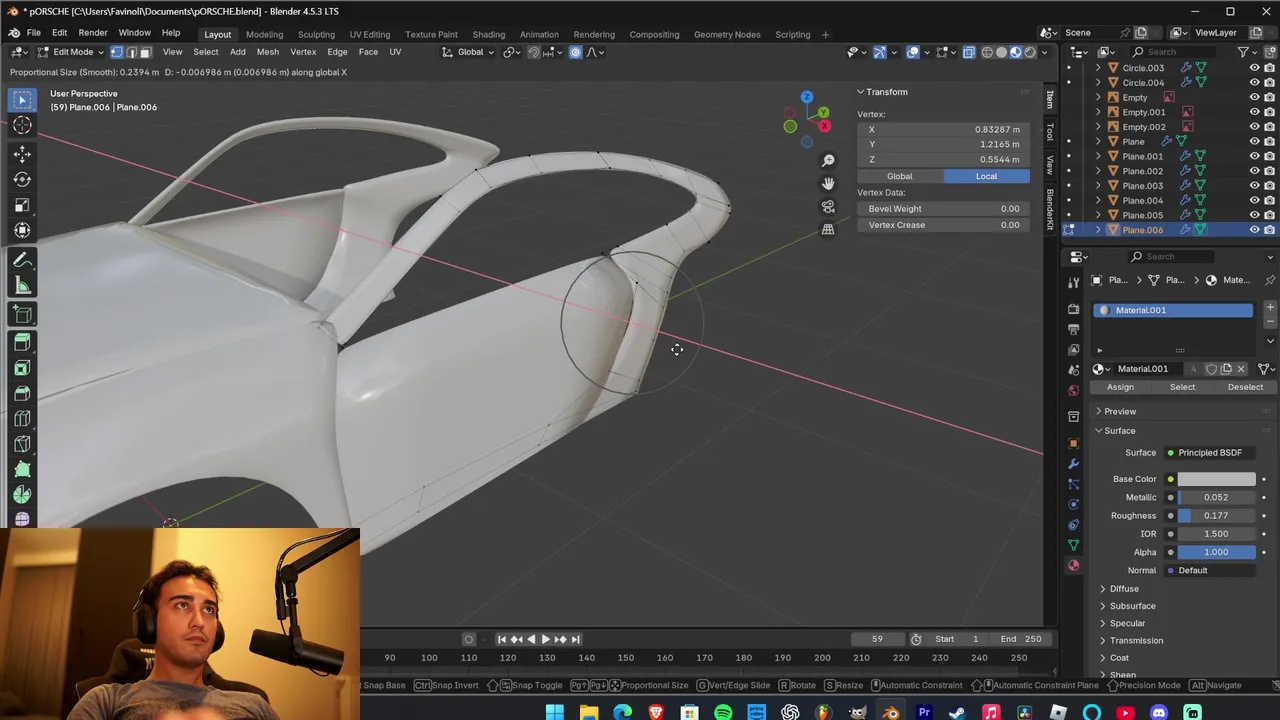Enable edge select mode
This screenshot has width=1280, height=720.
131,52
